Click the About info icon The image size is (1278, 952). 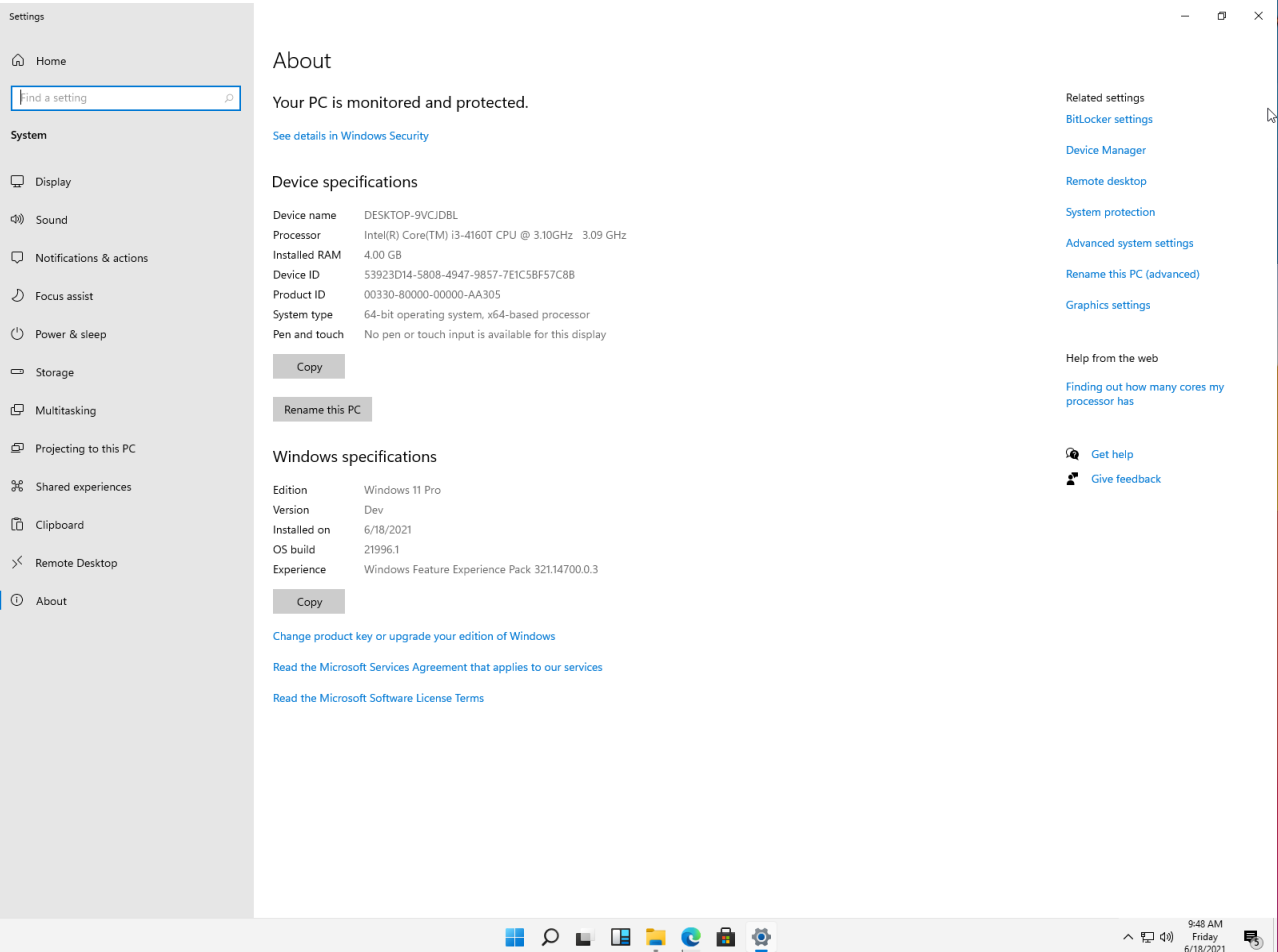coord(17,601)
